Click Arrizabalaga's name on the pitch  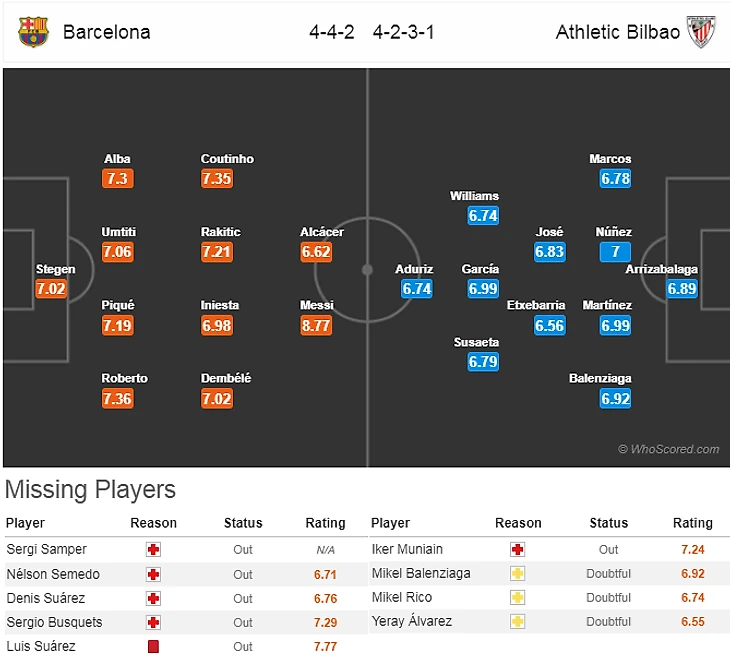pyautogui.click(x=662, y=269)
